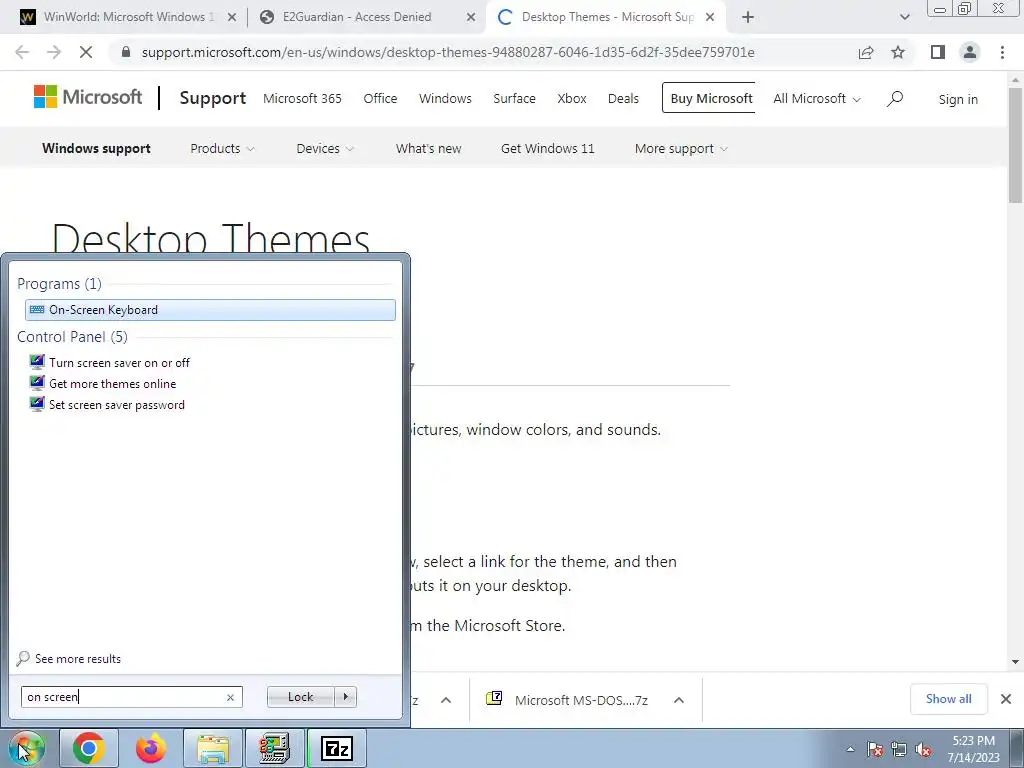This screenshot has height=768, width=1024.
Task: Expand Microsoft MS-DOS download options
Action: point(679,700)
